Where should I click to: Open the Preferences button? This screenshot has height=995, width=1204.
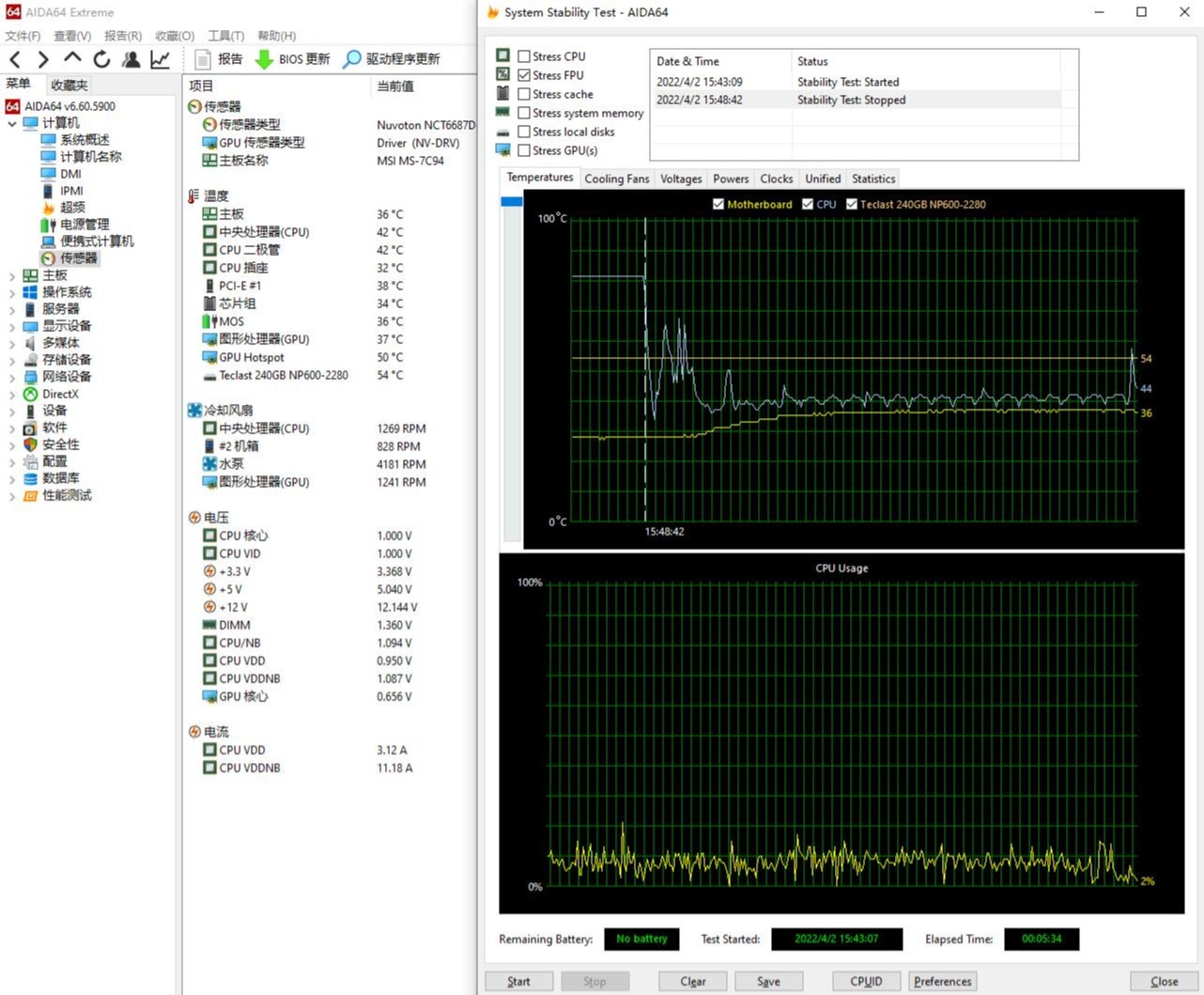[942, 981]
